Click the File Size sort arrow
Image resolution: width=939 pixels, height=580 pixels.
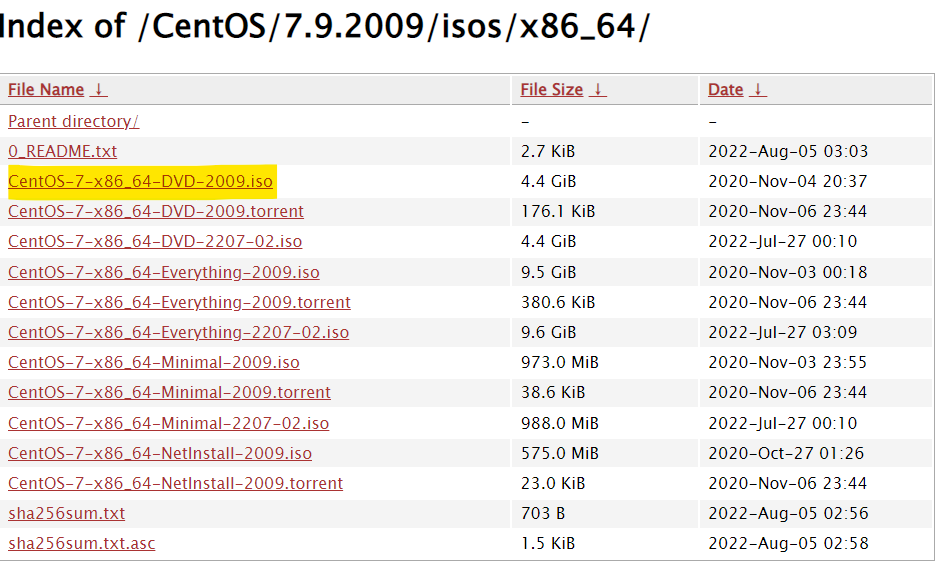[598, 90]
